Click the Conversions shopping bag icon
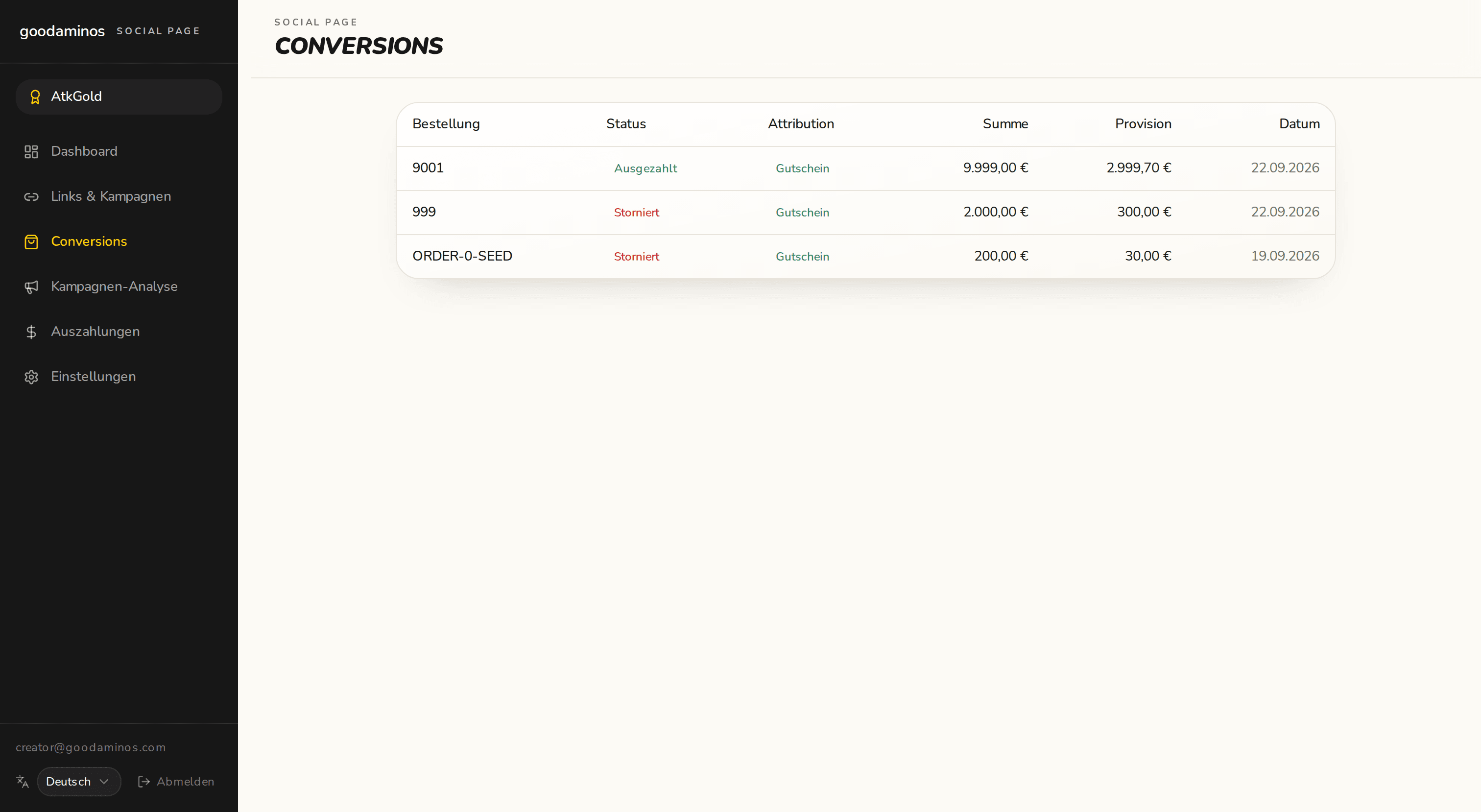 31,241
